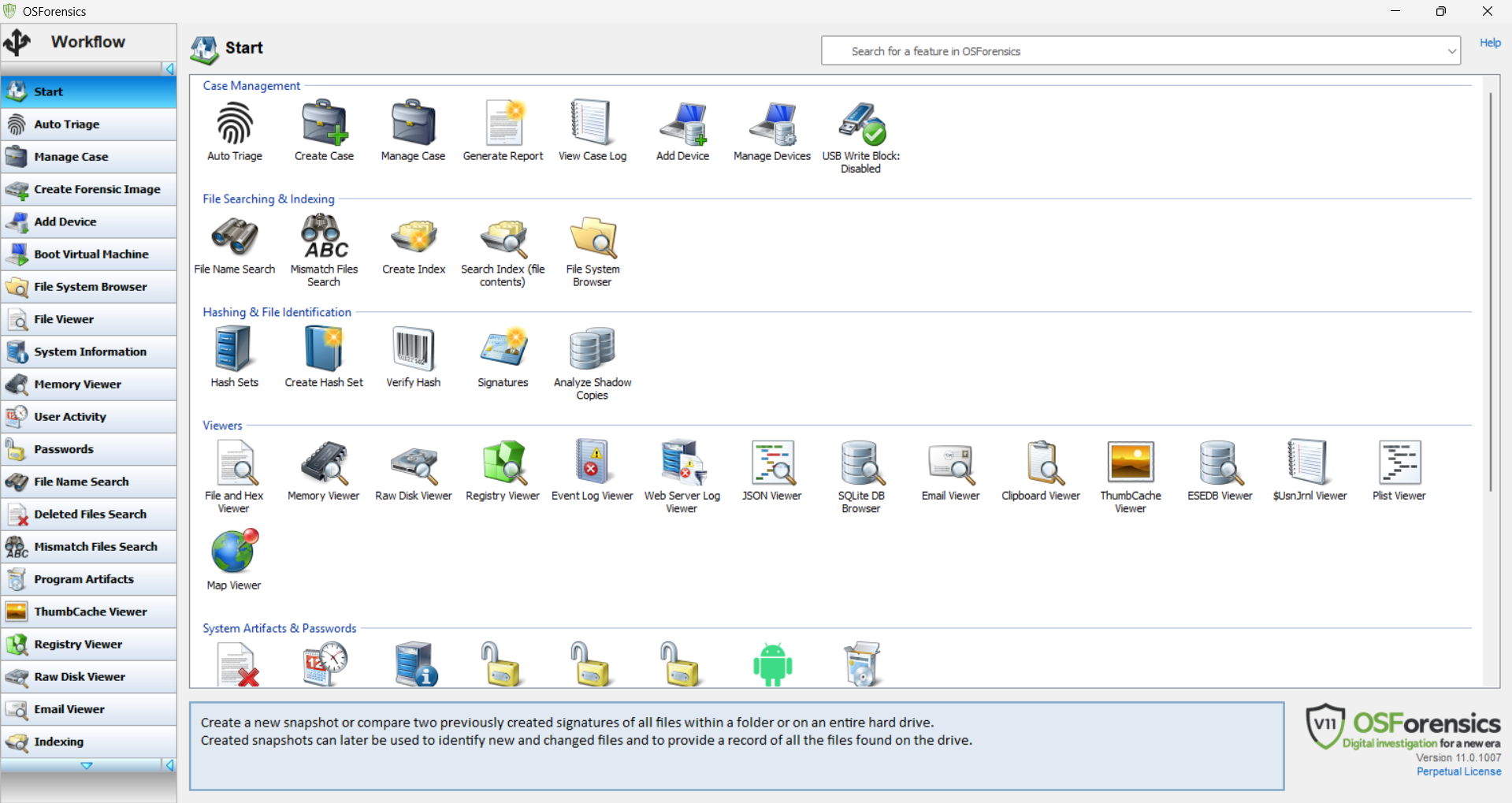
Task: Select System Information in sidebar
Action: click(x=88, y=351)
